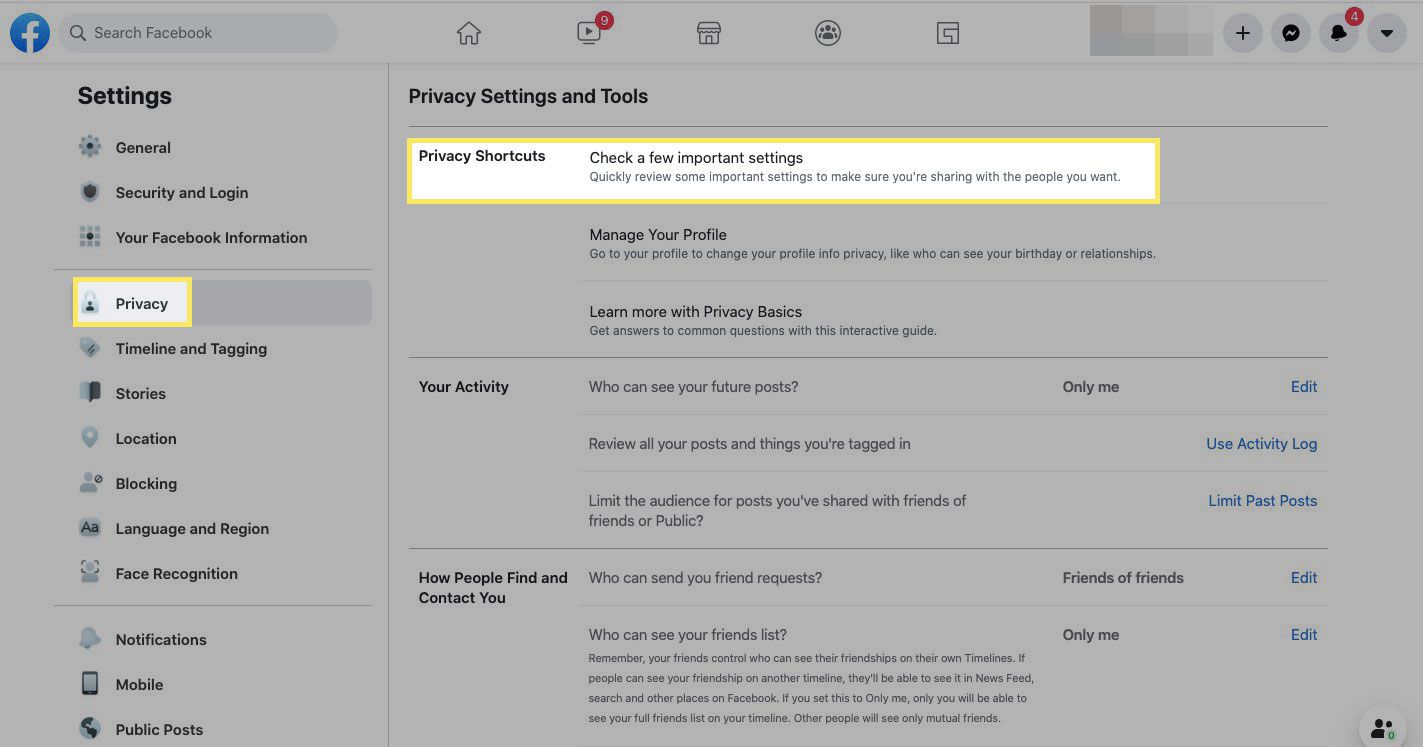The image size is (1423, 747).
Task: Click 'Who can see your friends list?' text
Action: (x=688, y=635)
